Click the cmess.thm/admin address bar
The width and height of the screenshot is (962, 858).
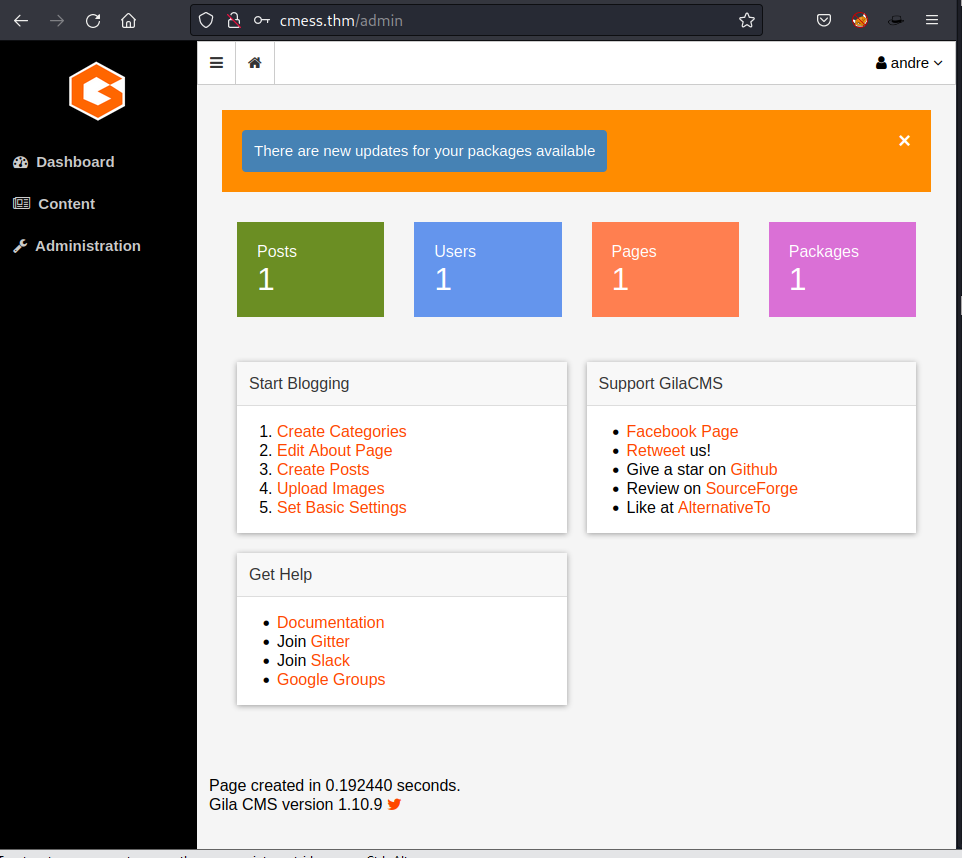(x=476, y=20)
